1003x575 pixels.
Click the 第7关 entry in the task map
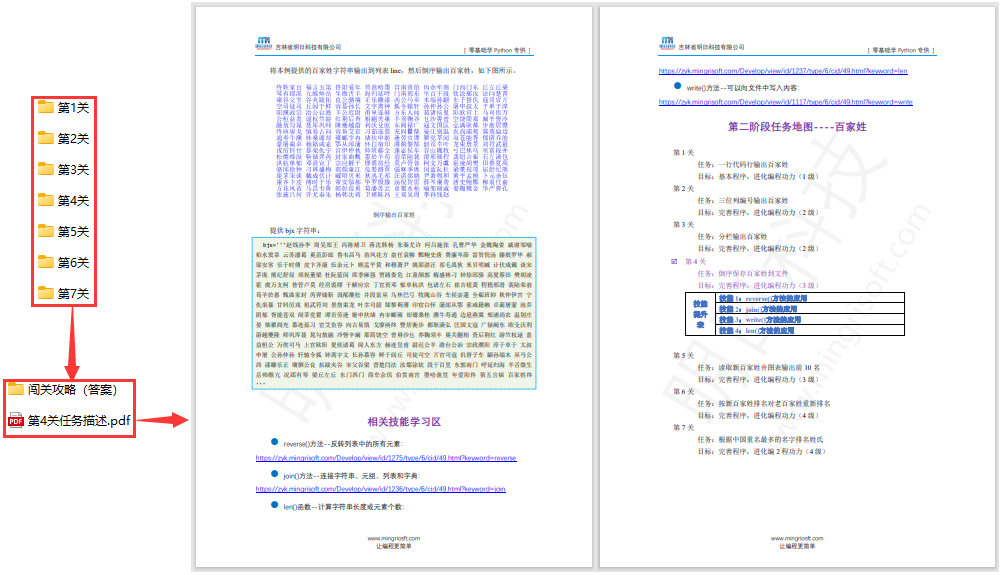[x=683, y=427]
